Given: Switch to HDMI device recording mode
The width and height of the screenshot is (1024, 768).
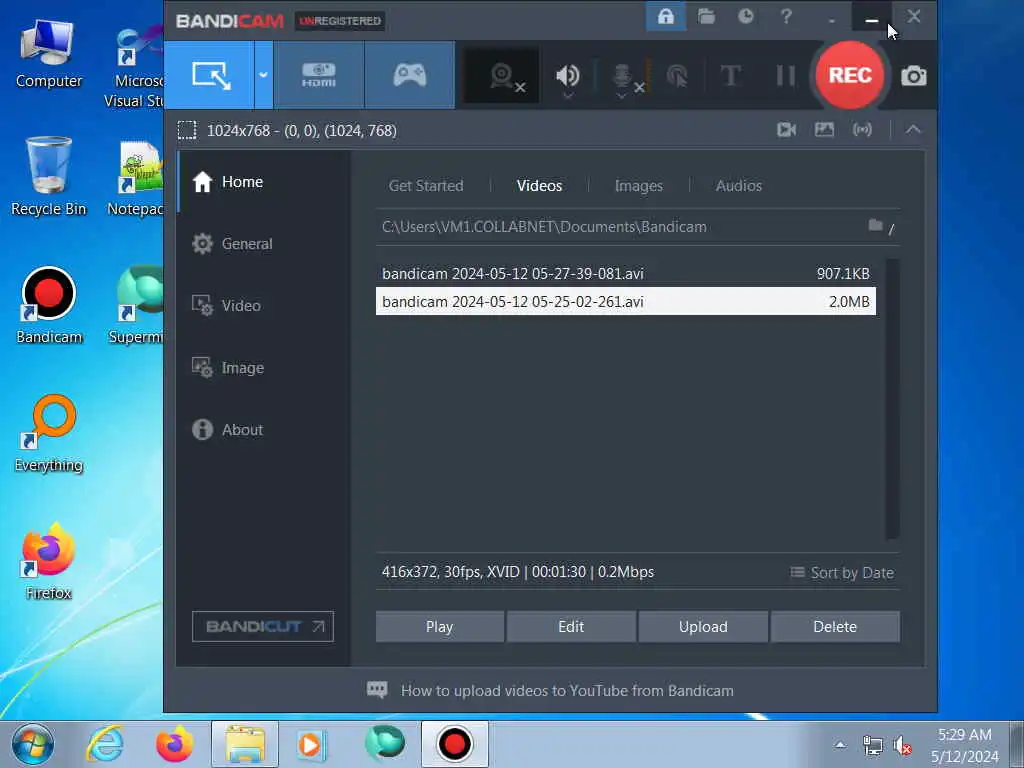Looking at the screenshot, I should pyautogui.click(x=319, y=75).
